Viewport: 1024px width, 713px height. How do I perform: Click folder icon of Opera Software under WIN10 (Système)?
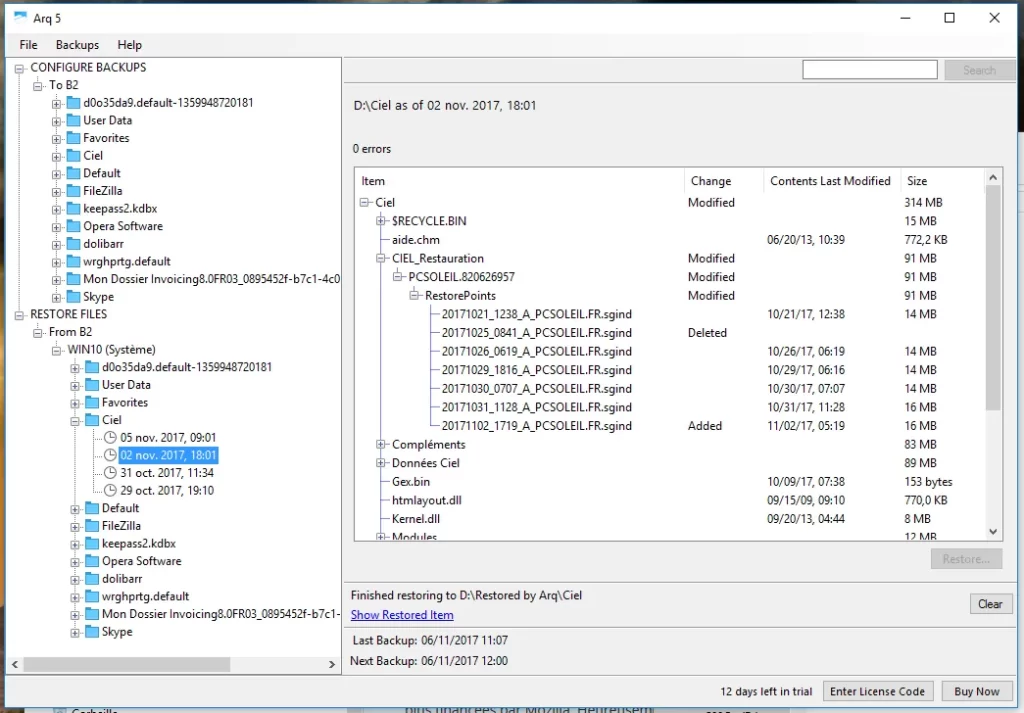tap(92, 561)
